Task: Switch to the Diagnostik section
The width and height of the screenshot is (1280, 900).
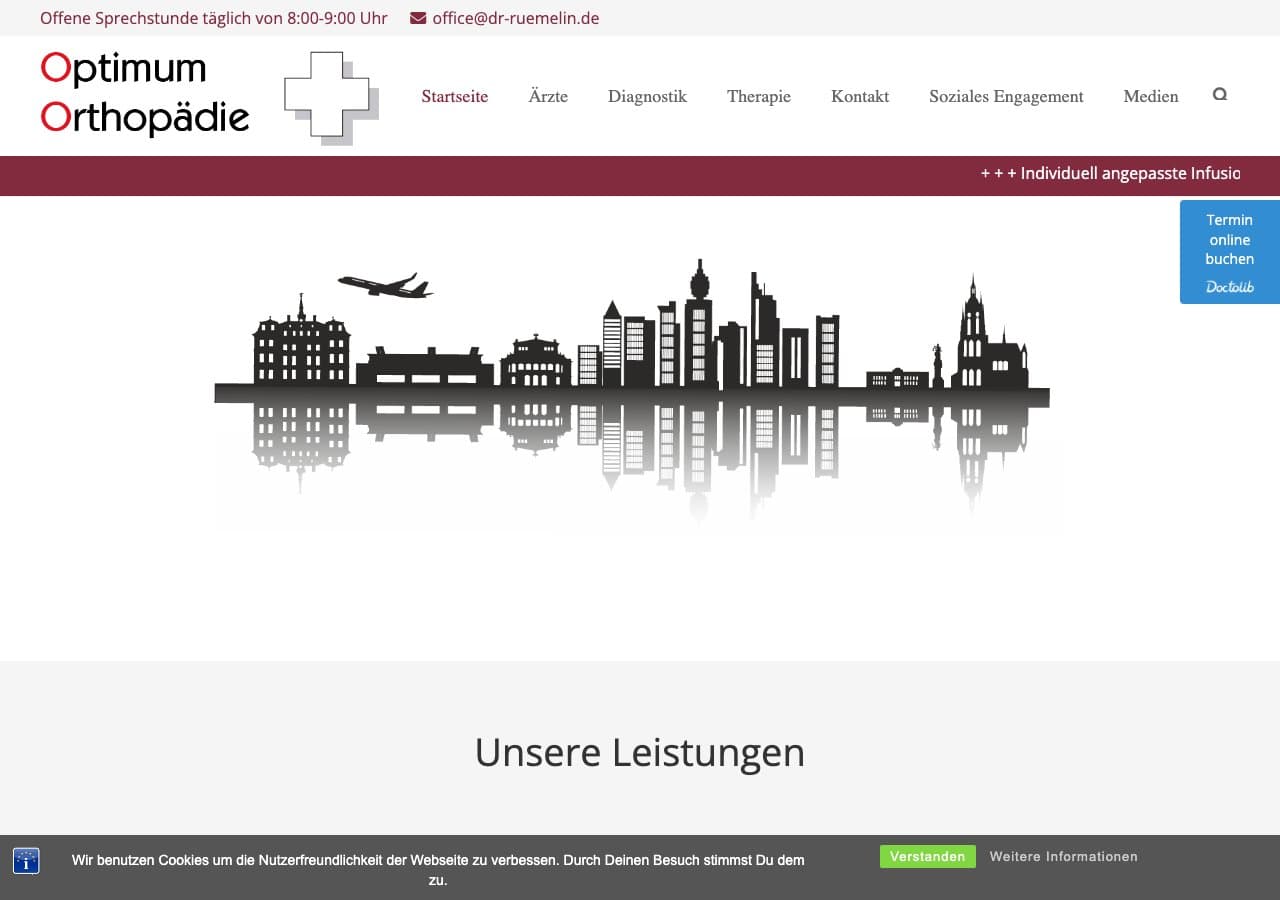Action: [647, 96]
